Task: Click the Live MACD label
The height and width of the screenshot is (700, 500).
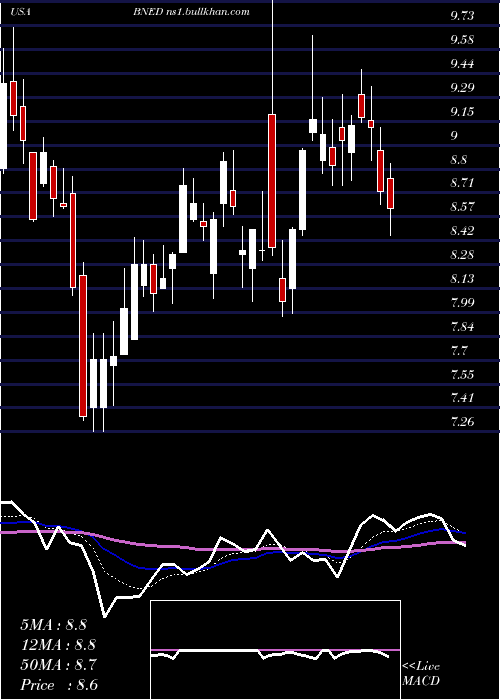Action: click(x=421, y=674)
